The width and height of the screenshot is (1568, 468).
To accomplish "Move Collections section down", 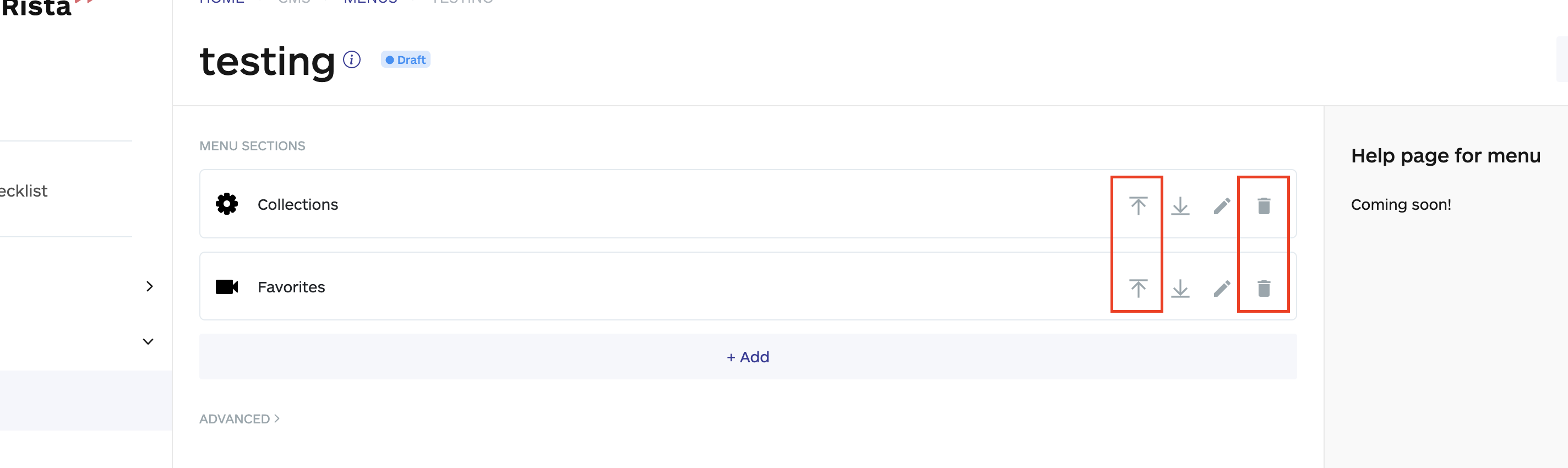I will pyautogui.click(x=1180, y=206).
